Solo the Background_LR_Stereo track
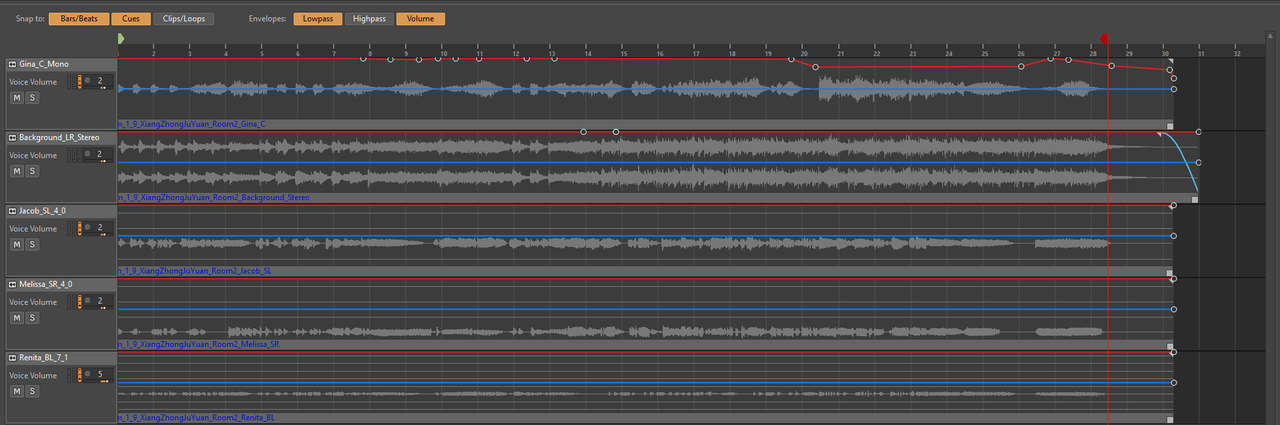 tap(32, 171)
